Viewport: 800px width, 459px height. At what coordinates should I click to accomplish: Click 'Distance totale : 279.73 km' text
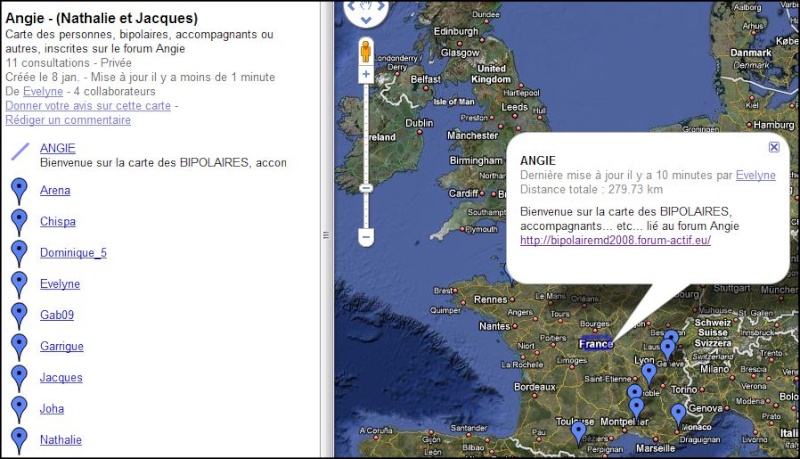[x=591, y=189]
